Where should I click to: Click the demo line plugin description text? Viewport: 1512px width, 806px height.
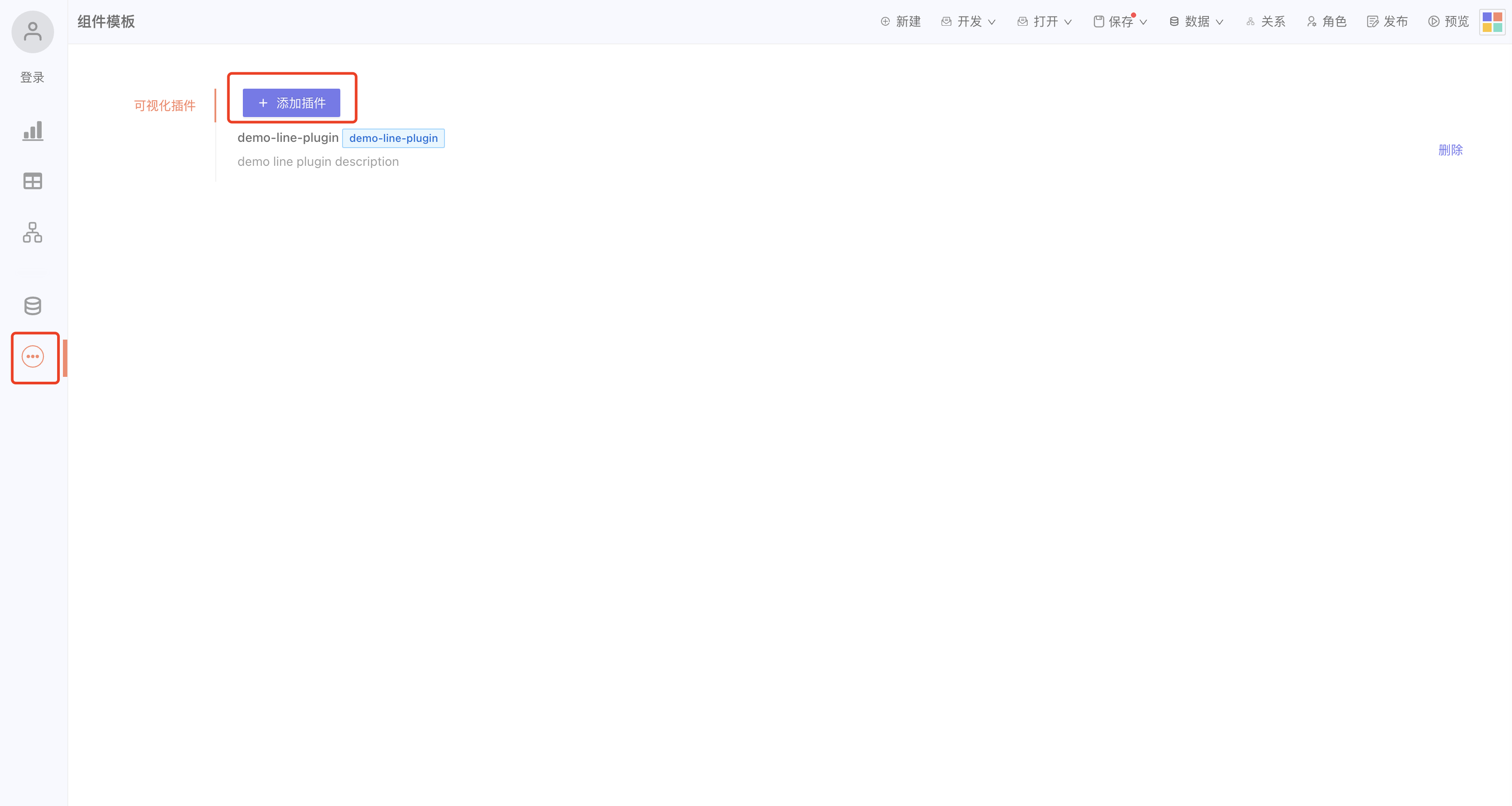click(318, 161)
